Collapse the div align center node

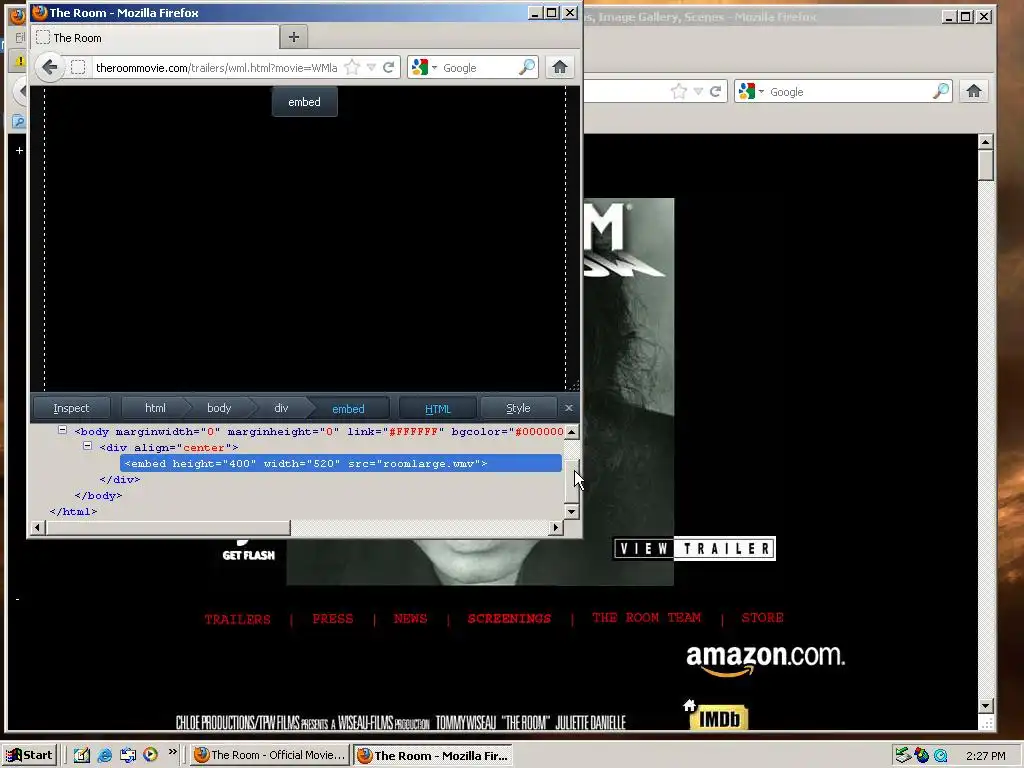click(88, 445)
